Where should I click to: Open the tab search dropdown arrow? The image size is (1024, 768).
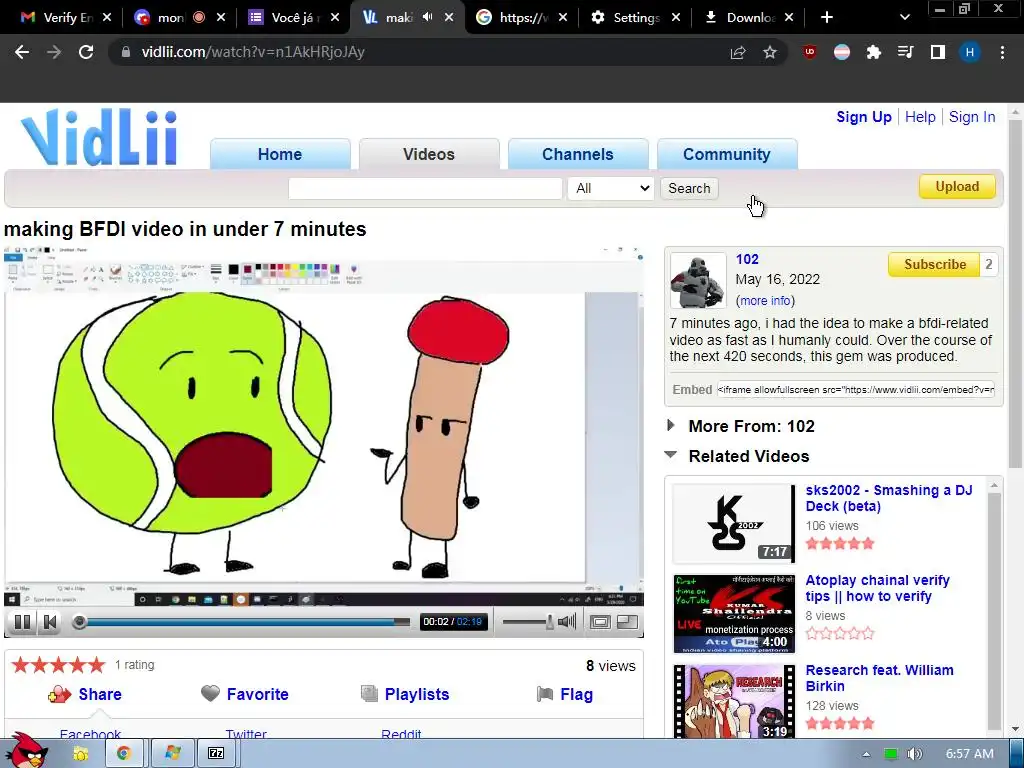point(904,18)
